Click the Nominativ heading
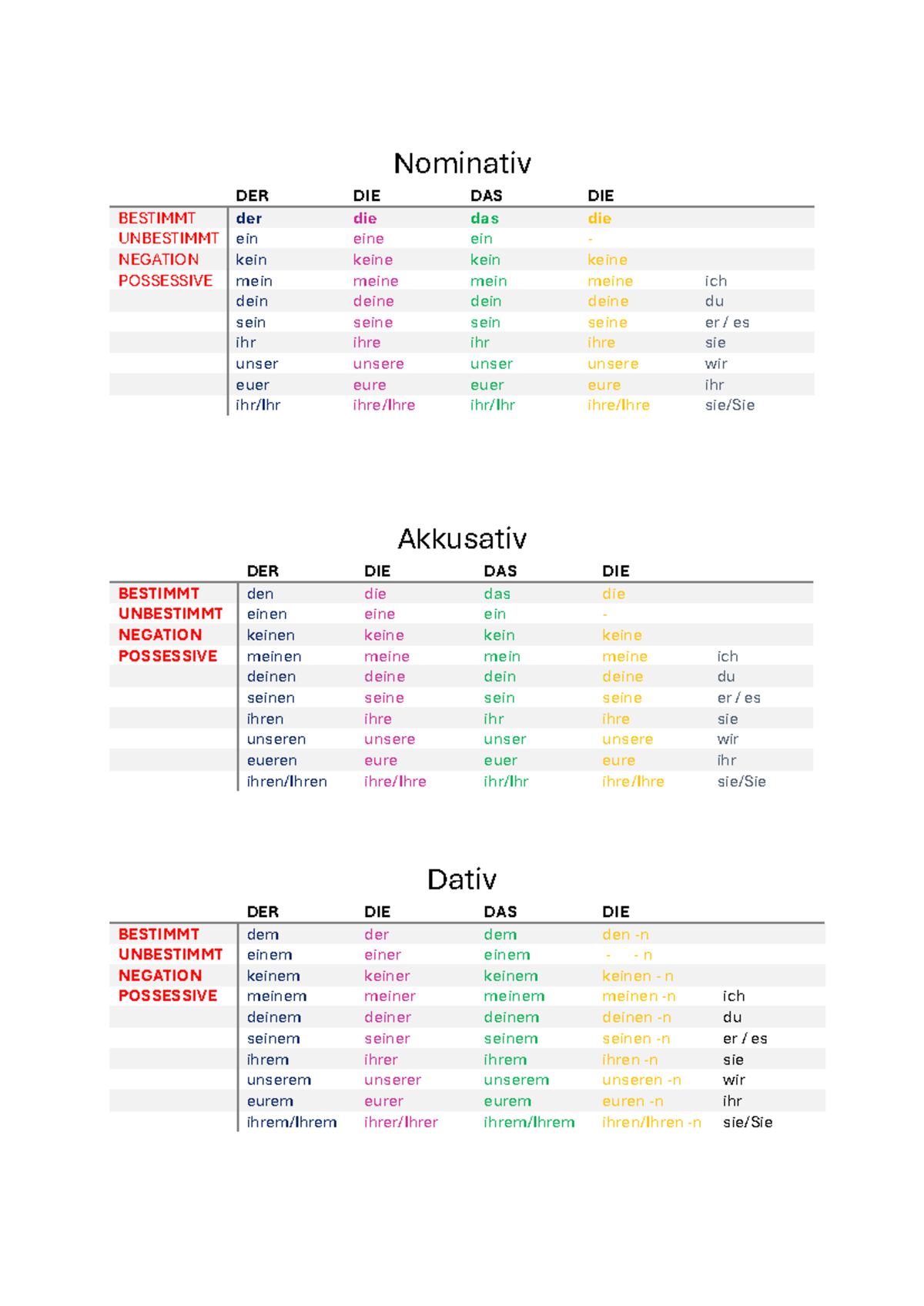The image size is (924, 1306). point(462,163)
